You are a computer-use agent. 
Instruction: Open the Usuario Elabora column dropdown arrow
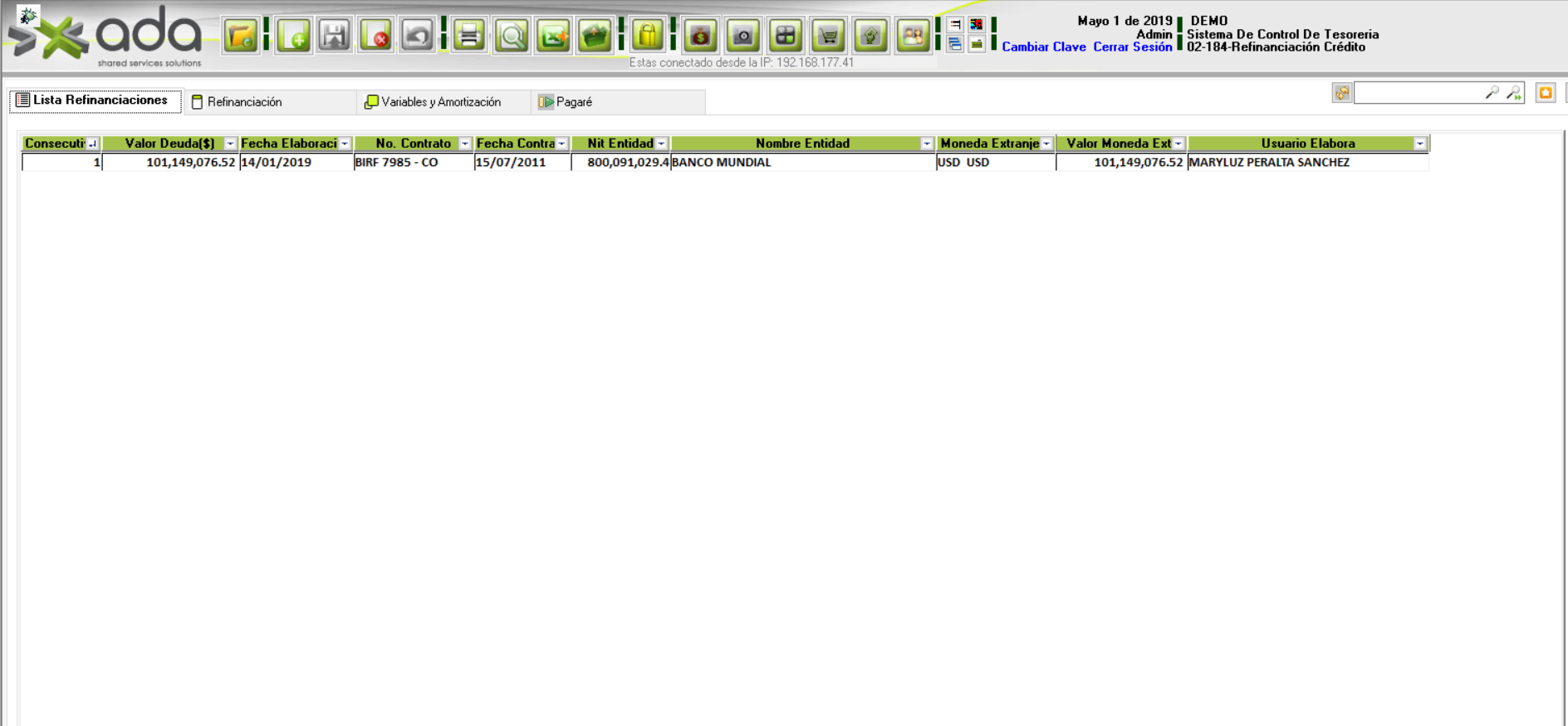(x=1419, y=144)
